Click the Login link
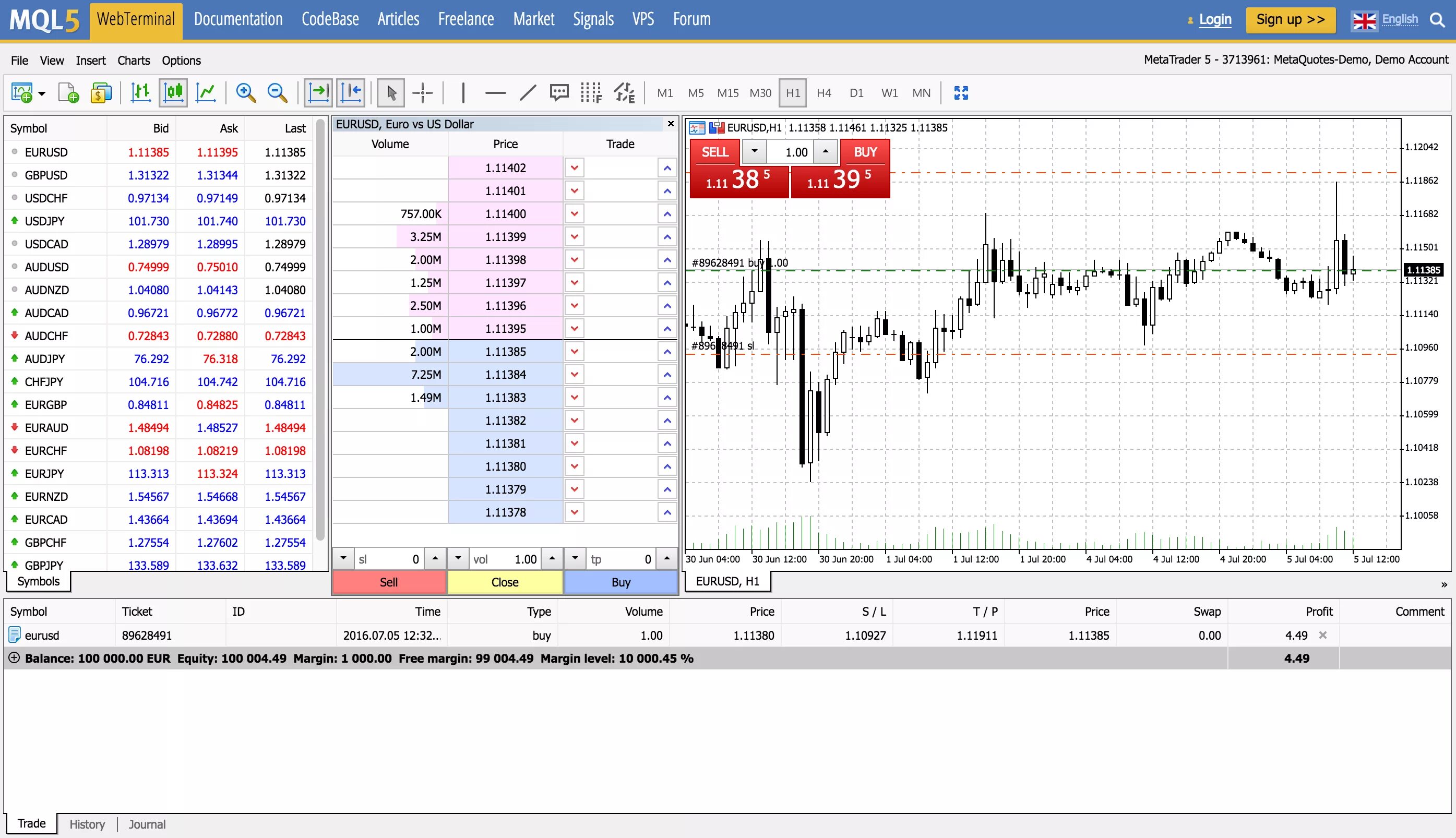This screenshot has height=838, width=1456. [1215, 20]
